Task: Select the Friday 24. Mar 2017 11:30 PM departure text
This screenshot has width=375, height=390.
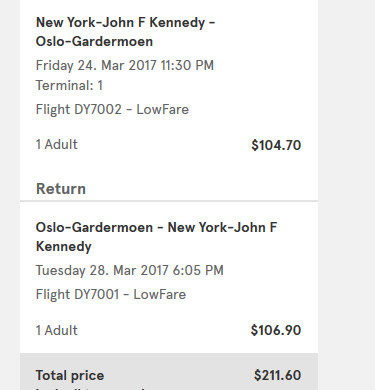Action: pyautogui.click(x=125, y=65)
